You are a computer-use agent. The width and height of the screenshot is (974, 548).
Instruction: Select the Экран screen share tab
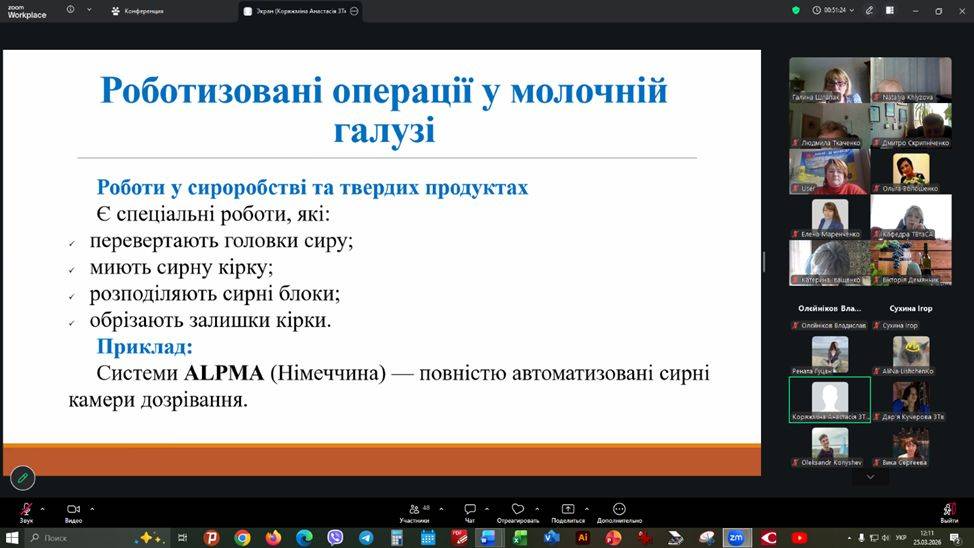coord(295,11)
